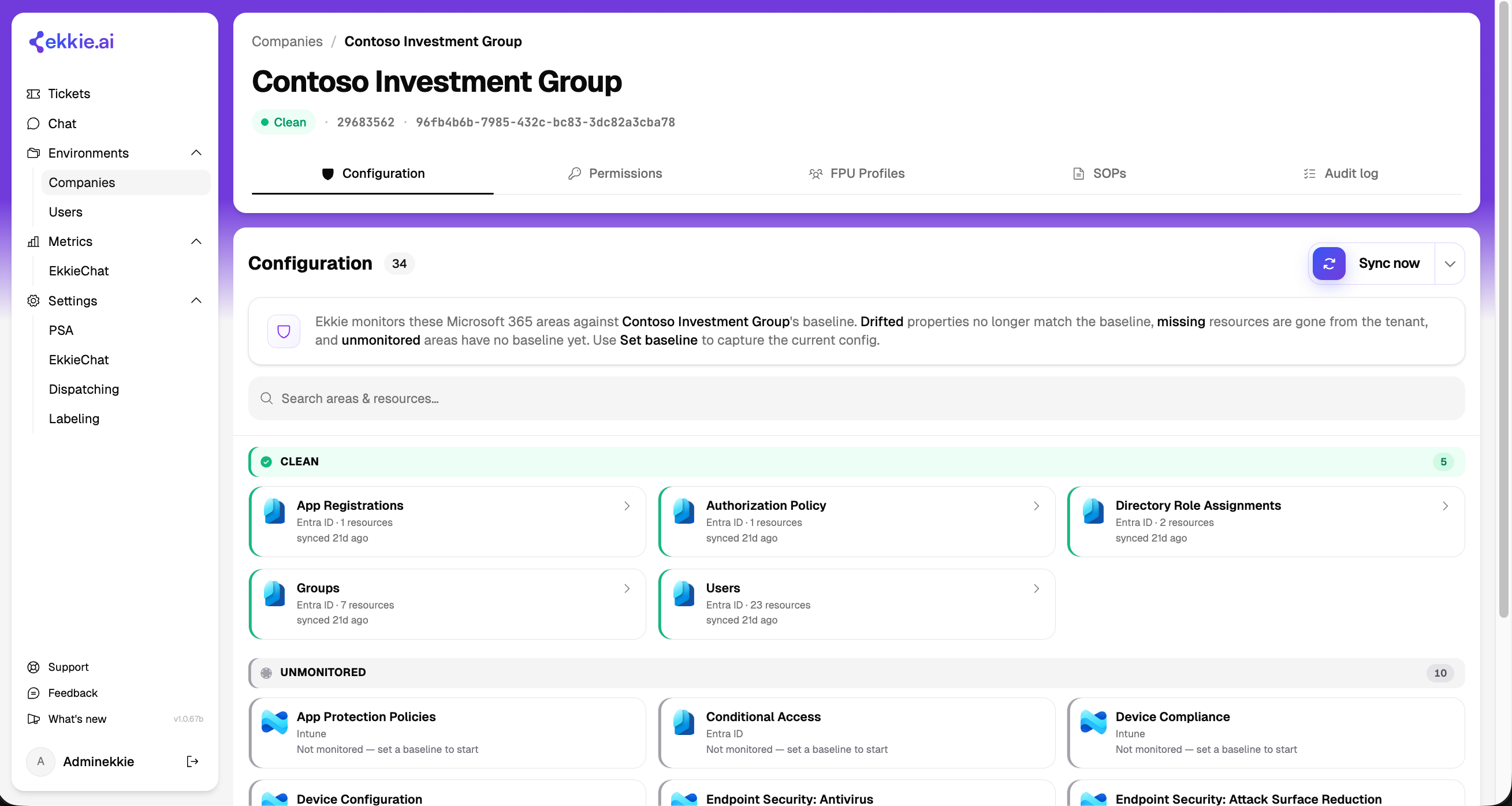This screenshot has width=1512, height=806.
Task: Click the Conditional Access Entra ID icon
Action: click(684, 722)
